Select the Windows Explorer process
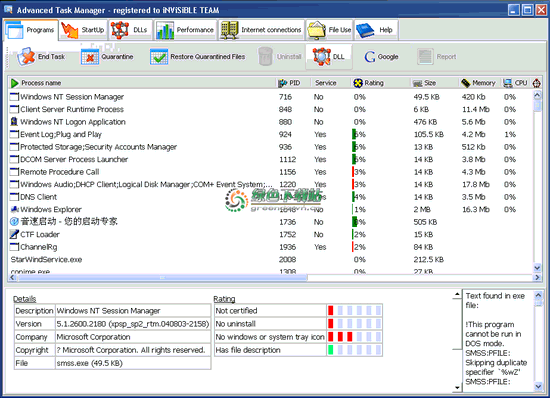The image size is (550, 398). point(271,210)
